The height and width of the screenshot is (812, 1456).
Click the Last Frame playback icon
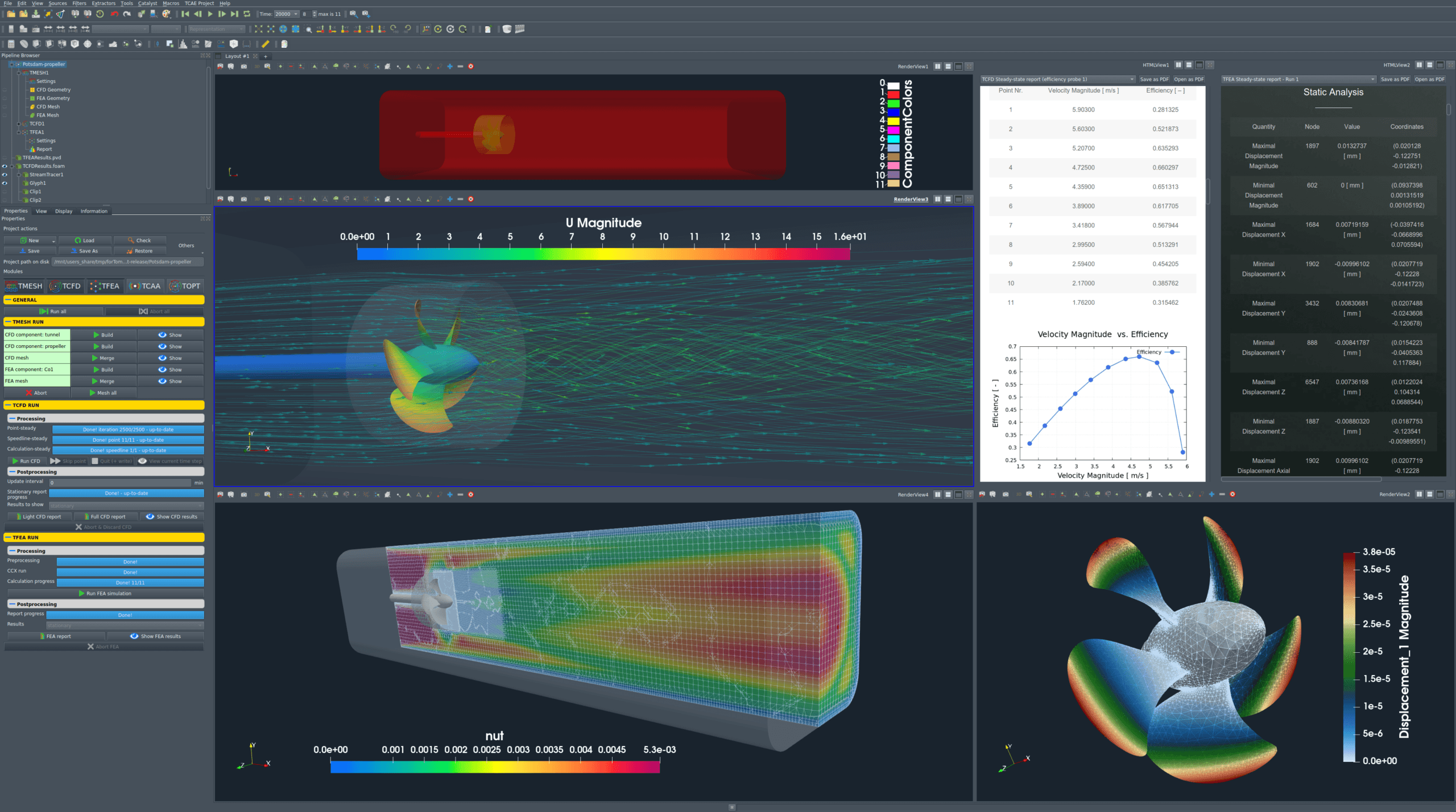234,14
